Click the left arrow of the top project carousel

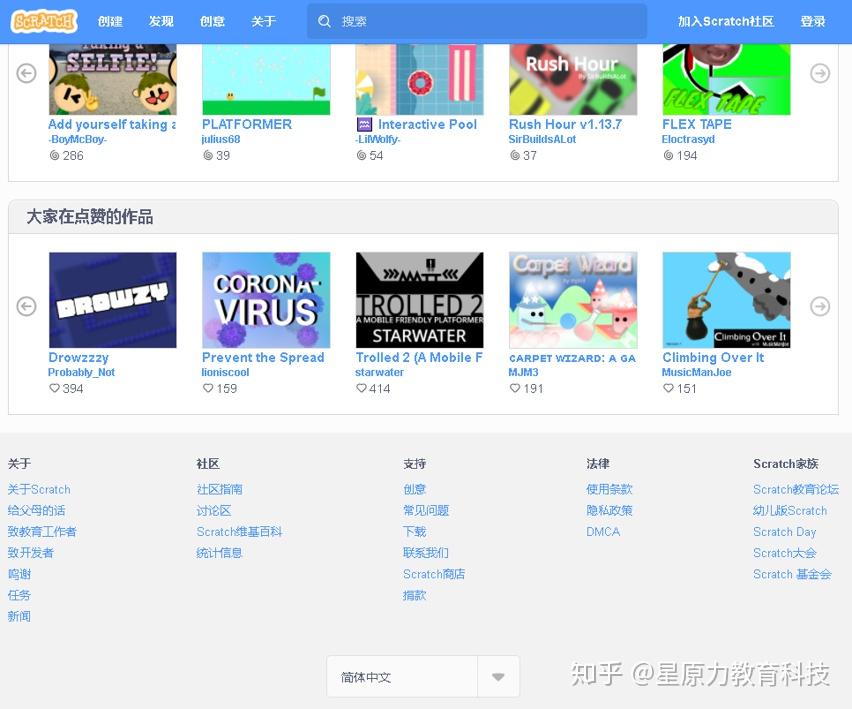coord(26,73)
